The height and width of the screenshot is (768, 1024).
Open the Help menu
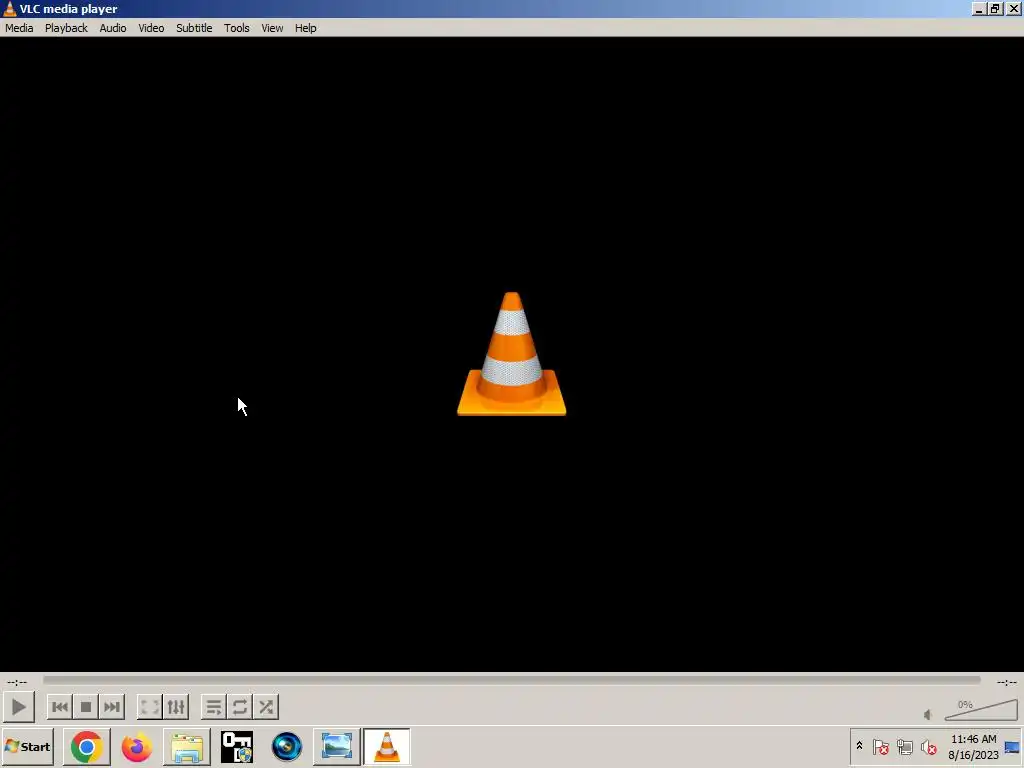306,28
